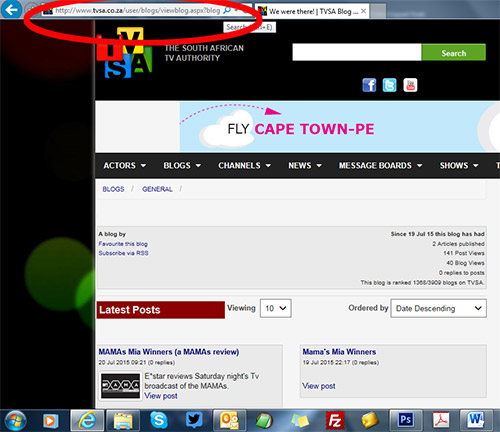Launch Photoshop from the taskbar
500x432 pixels.
coord(405,420)
